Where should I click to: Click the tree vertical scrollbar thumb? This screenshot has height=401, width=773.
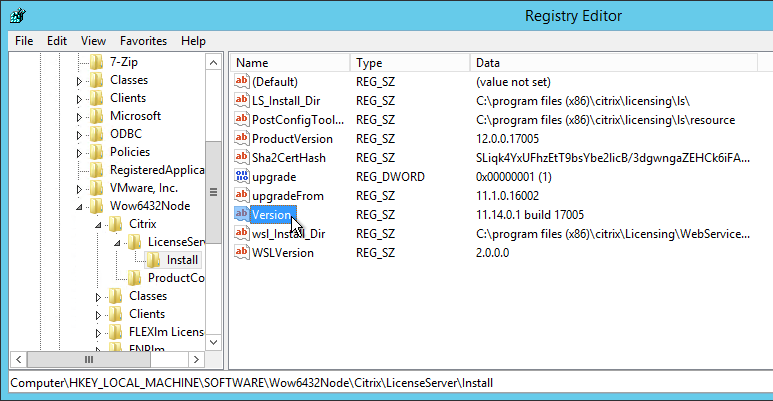click(213, 192)
